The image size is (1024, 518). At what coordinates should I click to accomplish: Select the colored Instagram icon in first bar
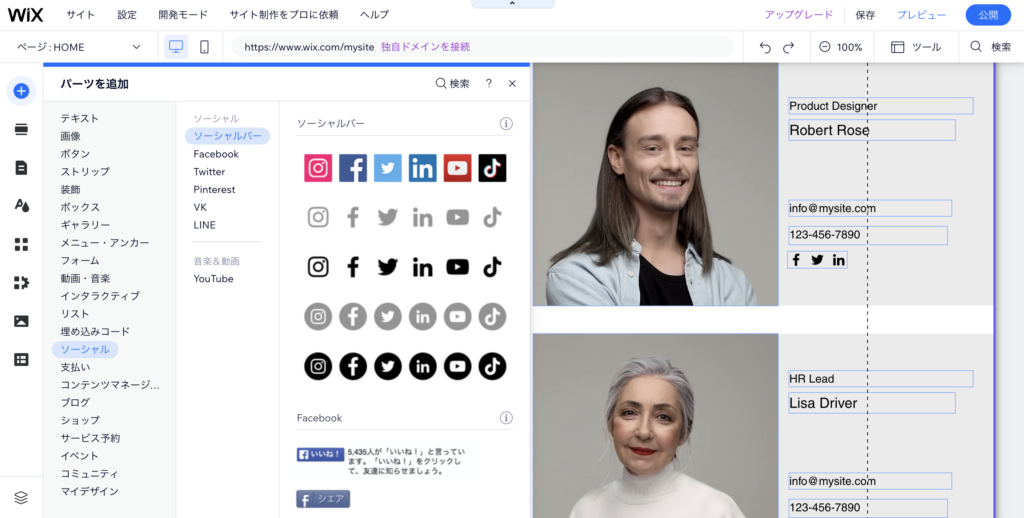point(318,168)
